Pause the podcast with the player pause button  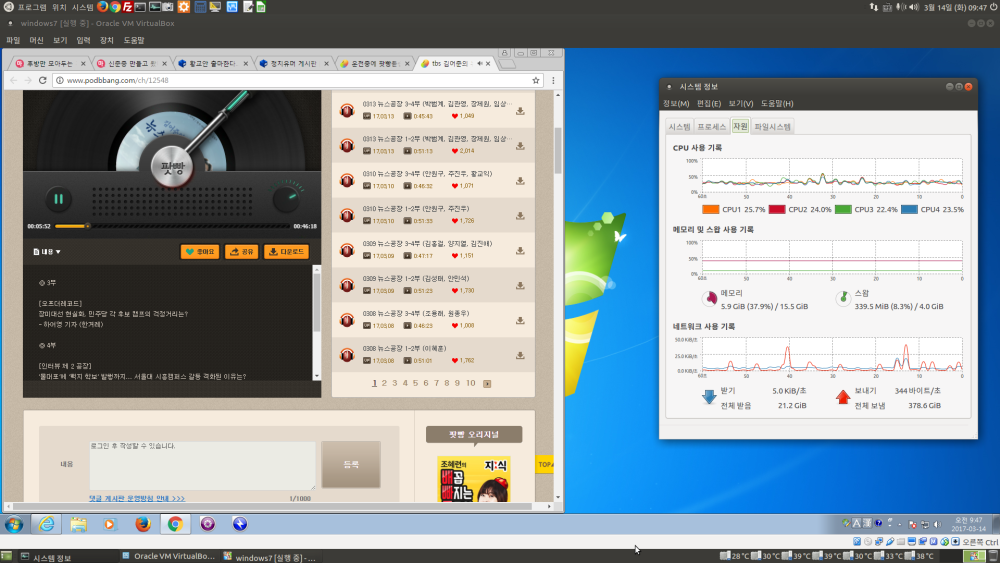58,199
